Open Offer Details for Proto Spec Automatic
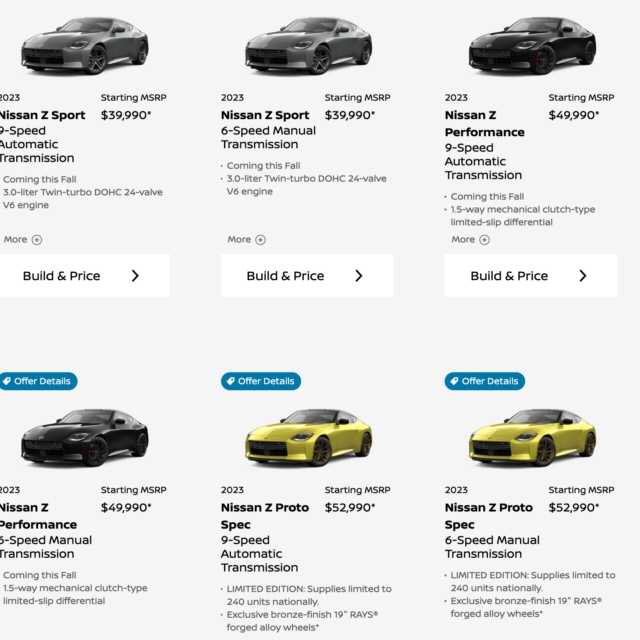The width and height of the screenshot is (640, 640). (261, 381)
